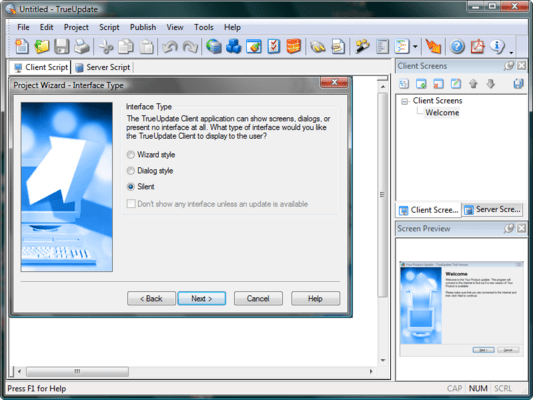
Task: Switch to the Server Script tab
Action: tap(103, 67)
